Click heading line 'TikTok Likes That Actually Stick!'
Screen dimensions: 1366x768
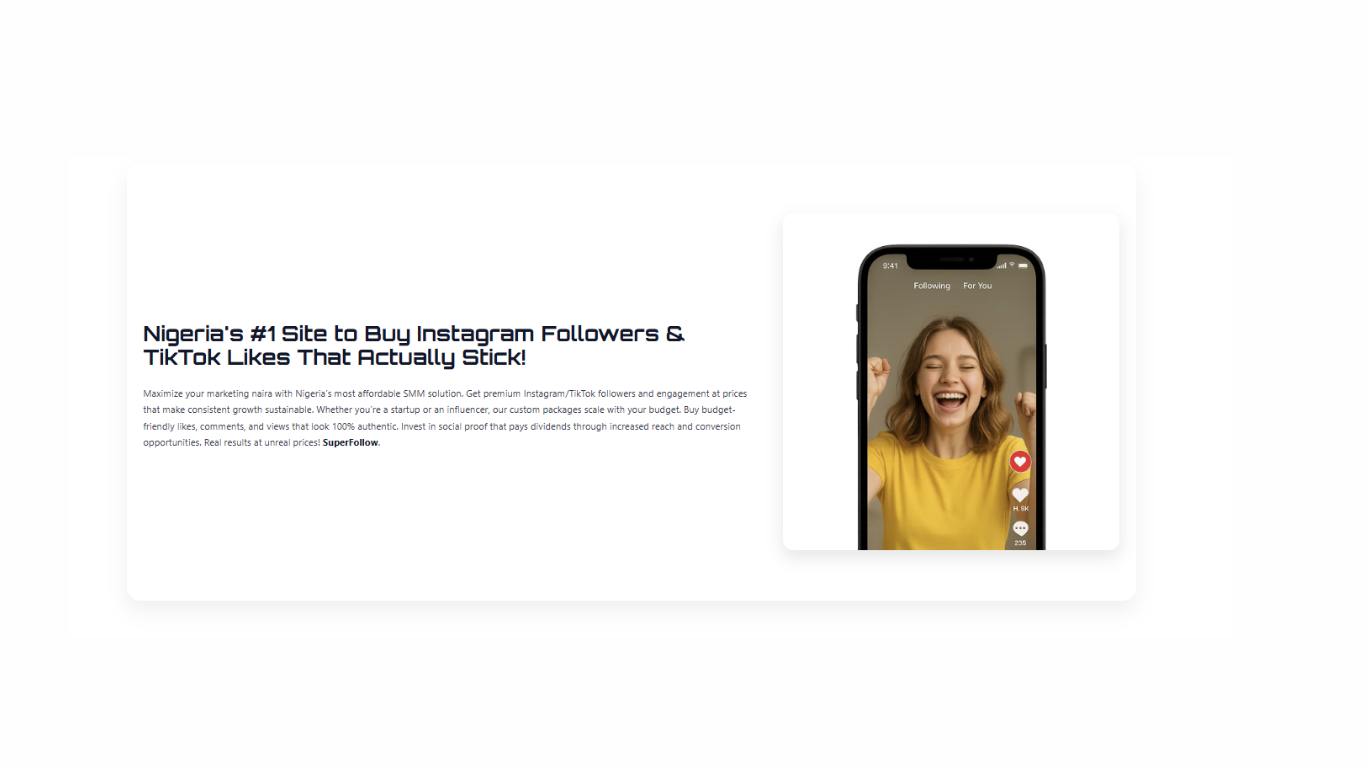pos(334,357)
